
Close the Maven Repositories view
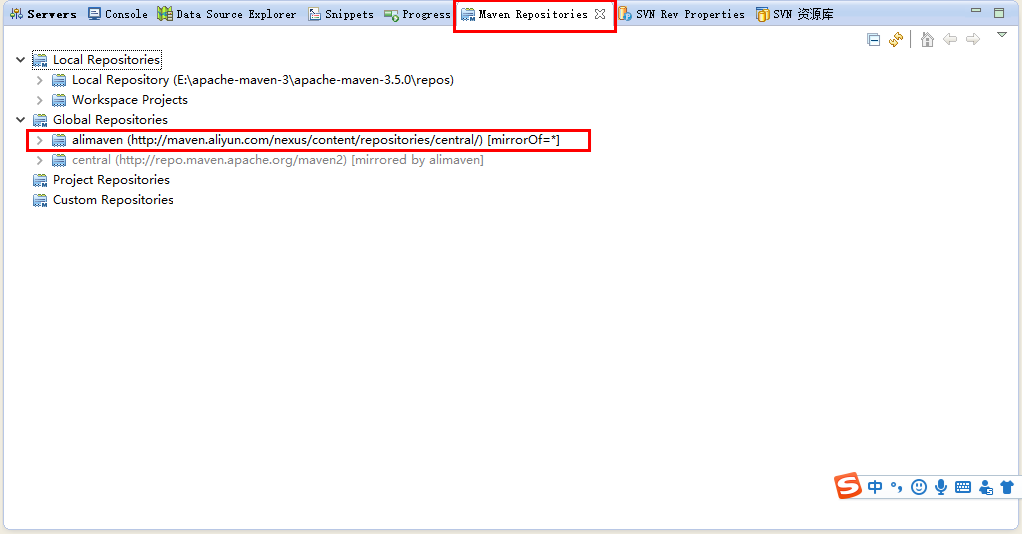tap(600, 14)
